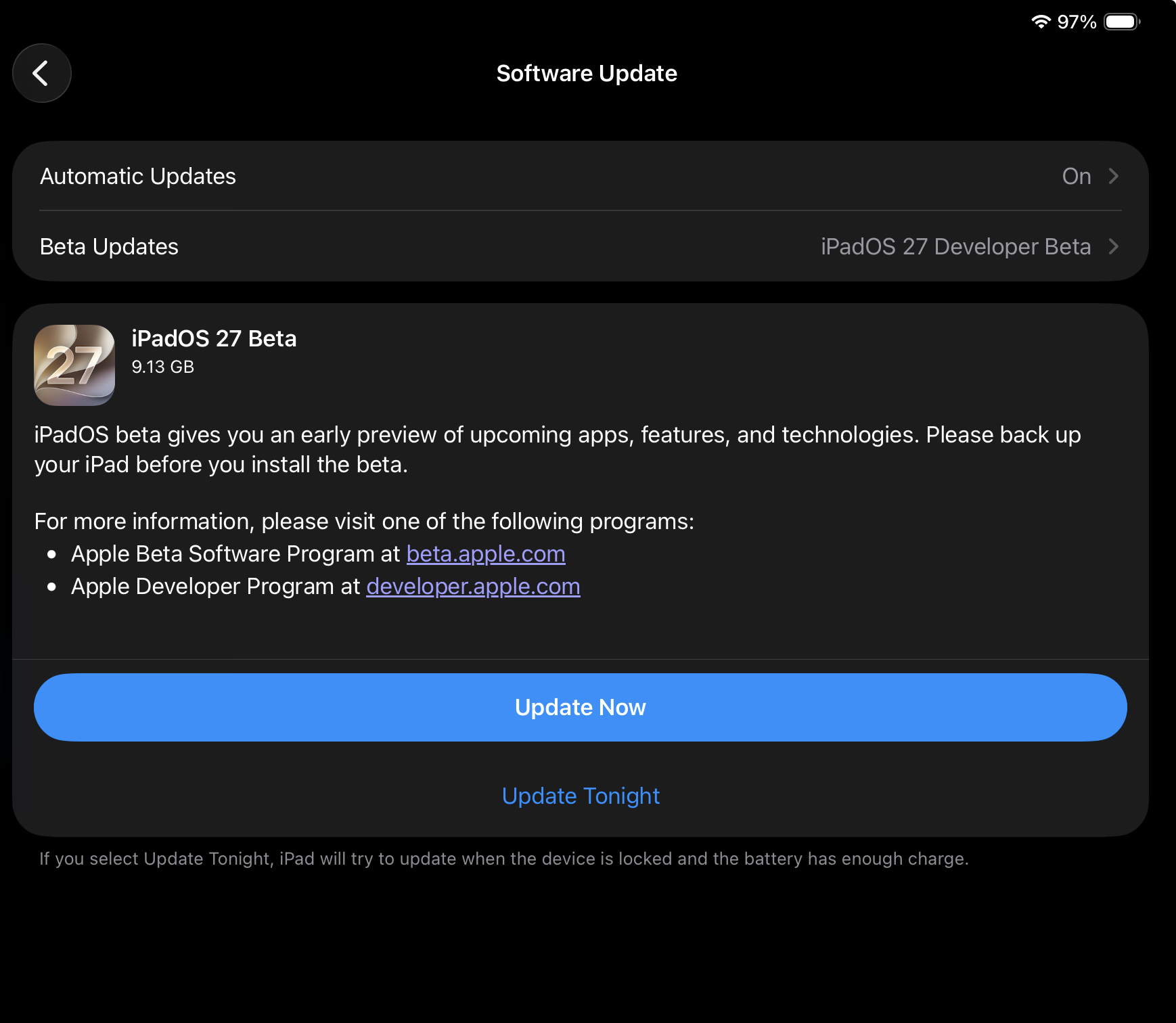Image resolution: width=1176 pixels, height=1023 pixels.
Task: Tap the Wi-Fi status icon
Action: 1041,22
